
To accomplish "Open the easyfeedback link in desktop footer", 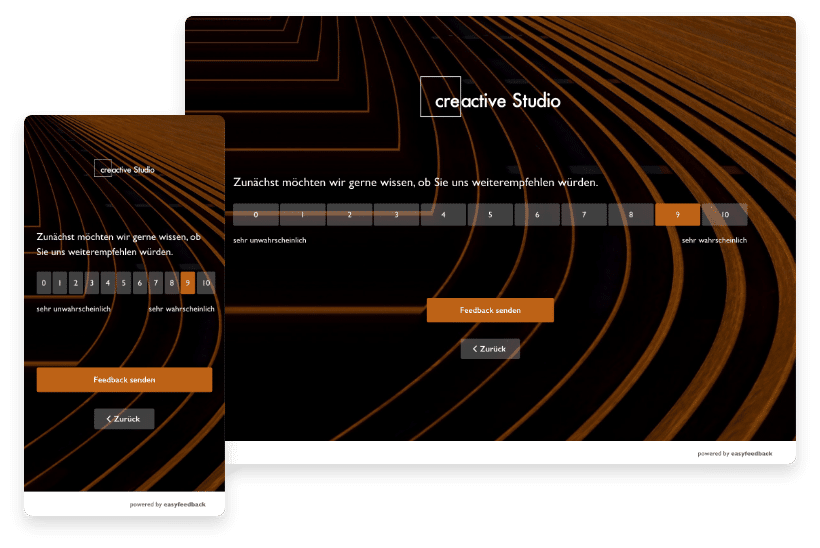I will click(750, 453).
